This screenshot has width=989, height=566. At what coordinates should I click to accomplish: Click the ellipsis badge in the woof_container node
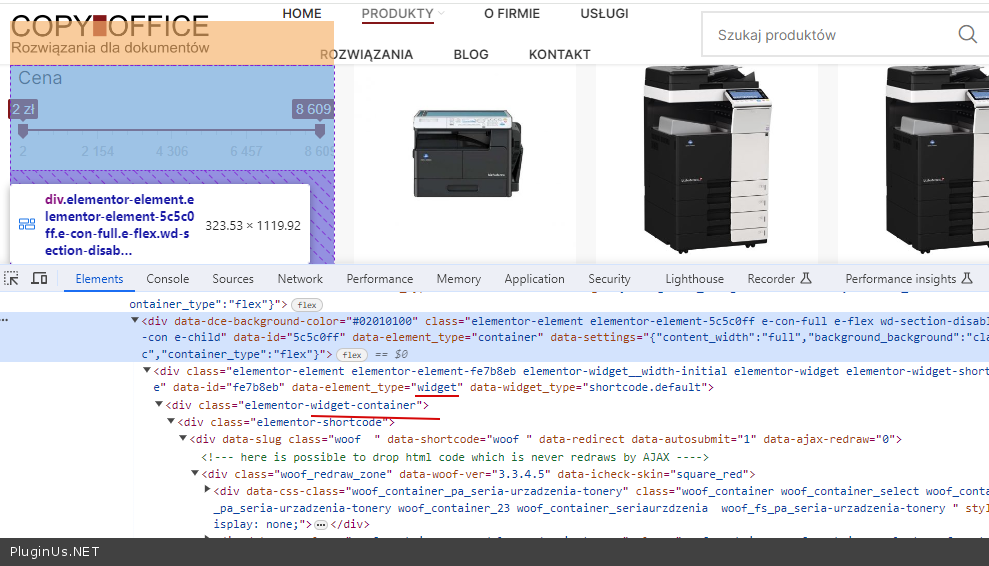(320, 524)
